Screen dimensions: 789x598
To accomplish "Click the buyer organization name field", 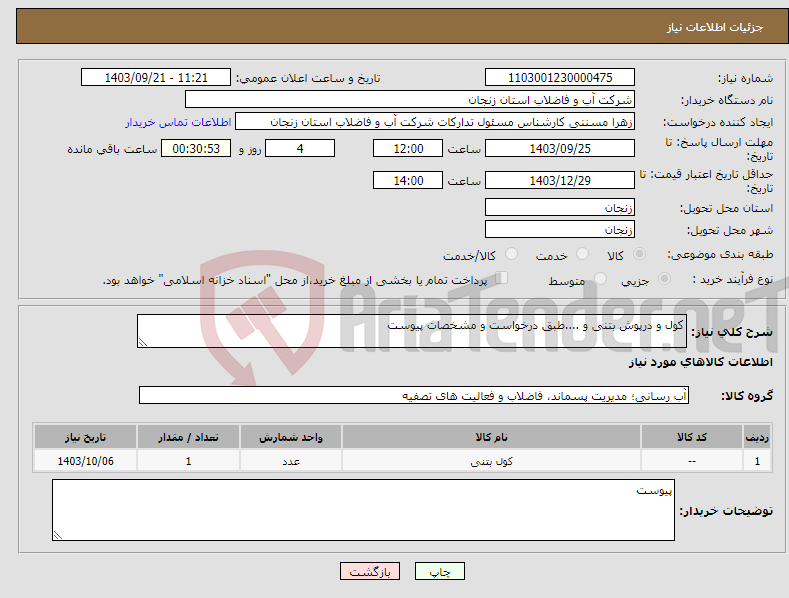I will click(x=410, y=100).
